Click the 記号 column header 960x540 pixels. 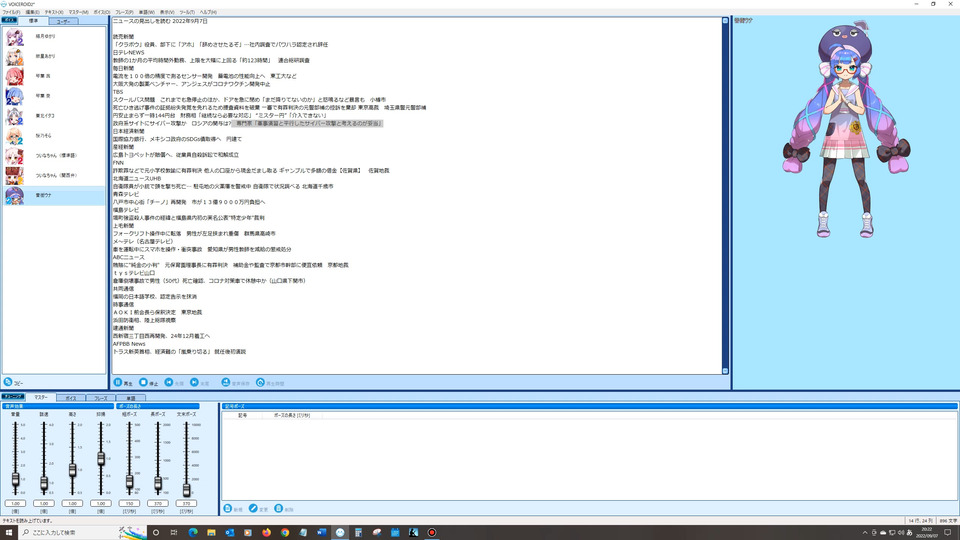tap(242, 415)
